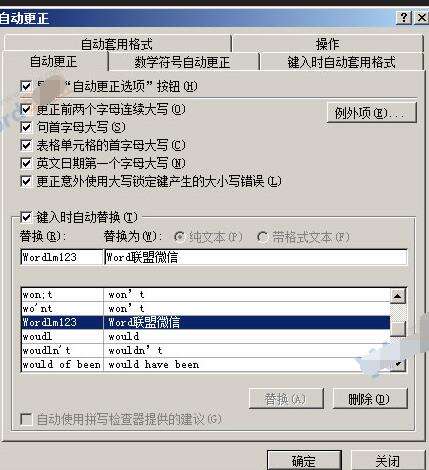Uncheck 键入时自动替换 checkbox
Screen dimensions: 429x470
pos(26,217)
